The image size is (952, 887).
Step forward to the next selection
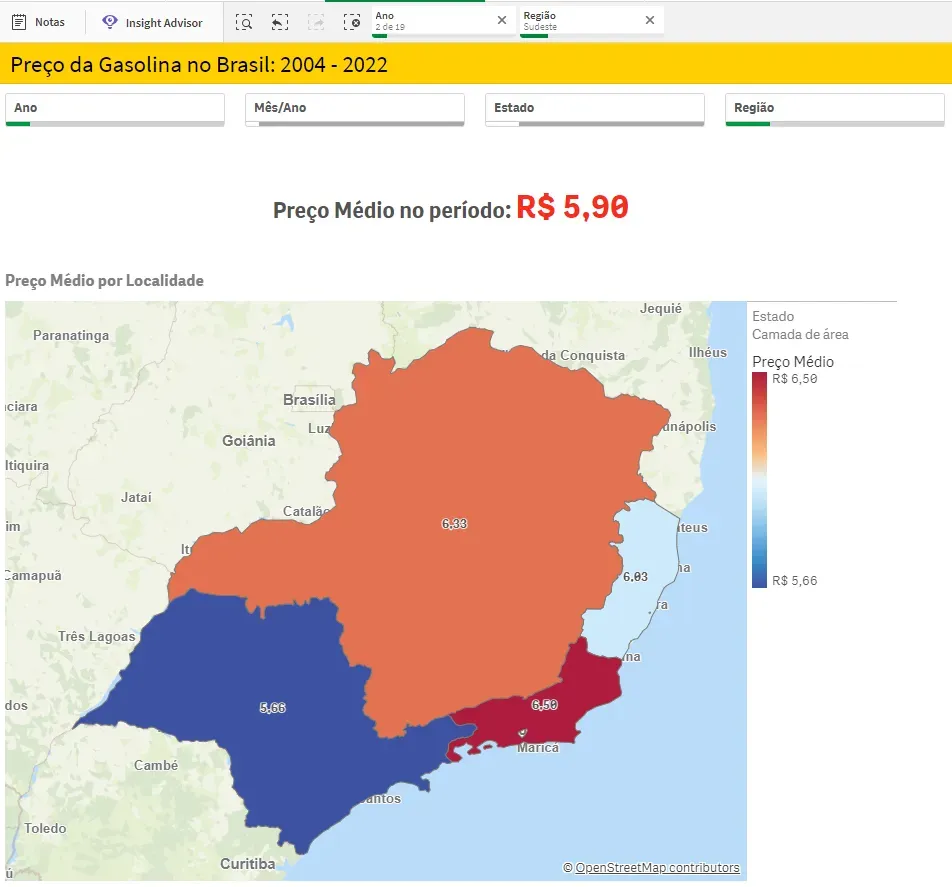[315, 21]
